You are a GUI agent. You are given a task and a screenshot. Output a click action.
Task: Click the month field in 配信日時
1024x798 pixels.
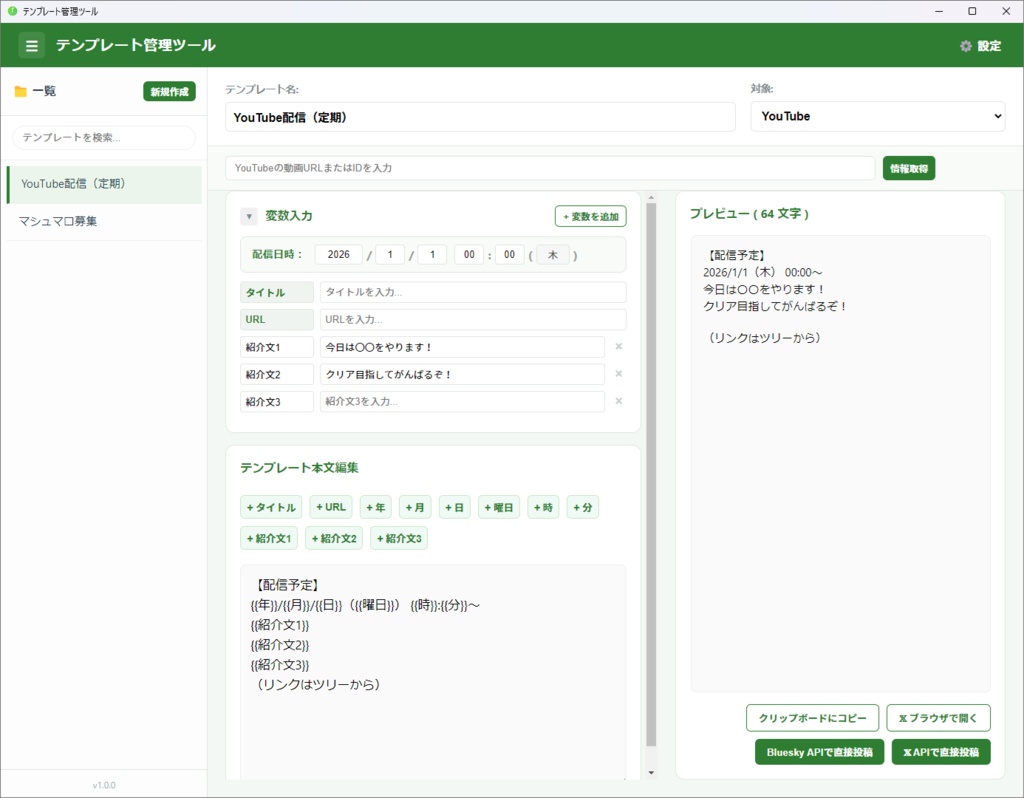tap(390, 255)
